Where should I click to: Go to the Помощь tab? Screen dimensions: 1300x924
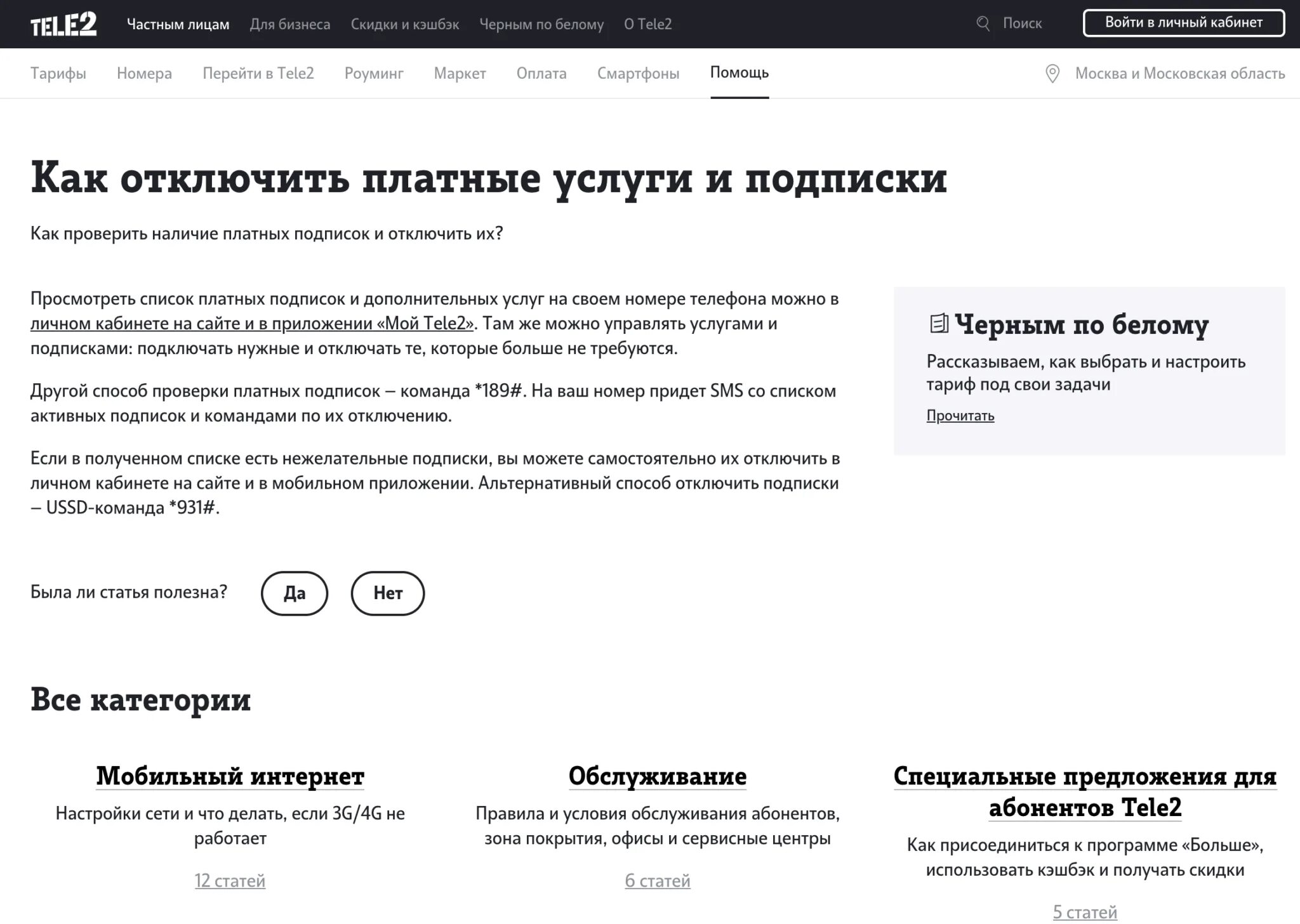(x=740, y=73)
